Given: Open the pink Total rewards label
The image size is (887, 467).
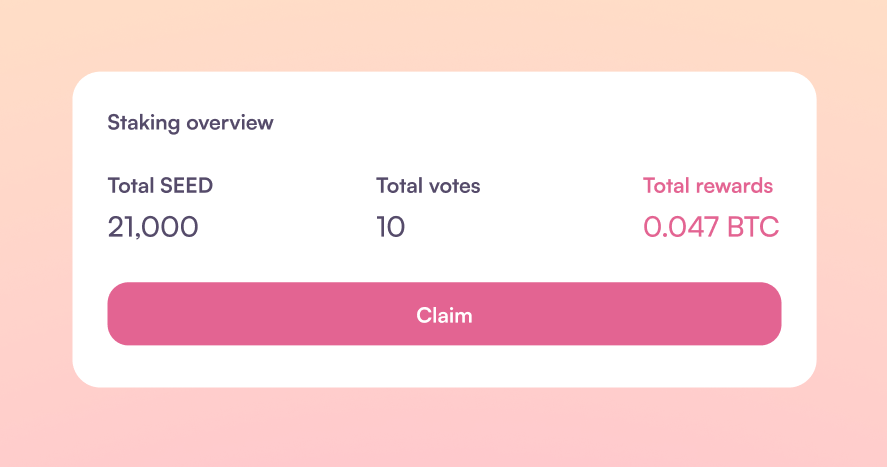Looking at the screenshot, I should point(708,185).
